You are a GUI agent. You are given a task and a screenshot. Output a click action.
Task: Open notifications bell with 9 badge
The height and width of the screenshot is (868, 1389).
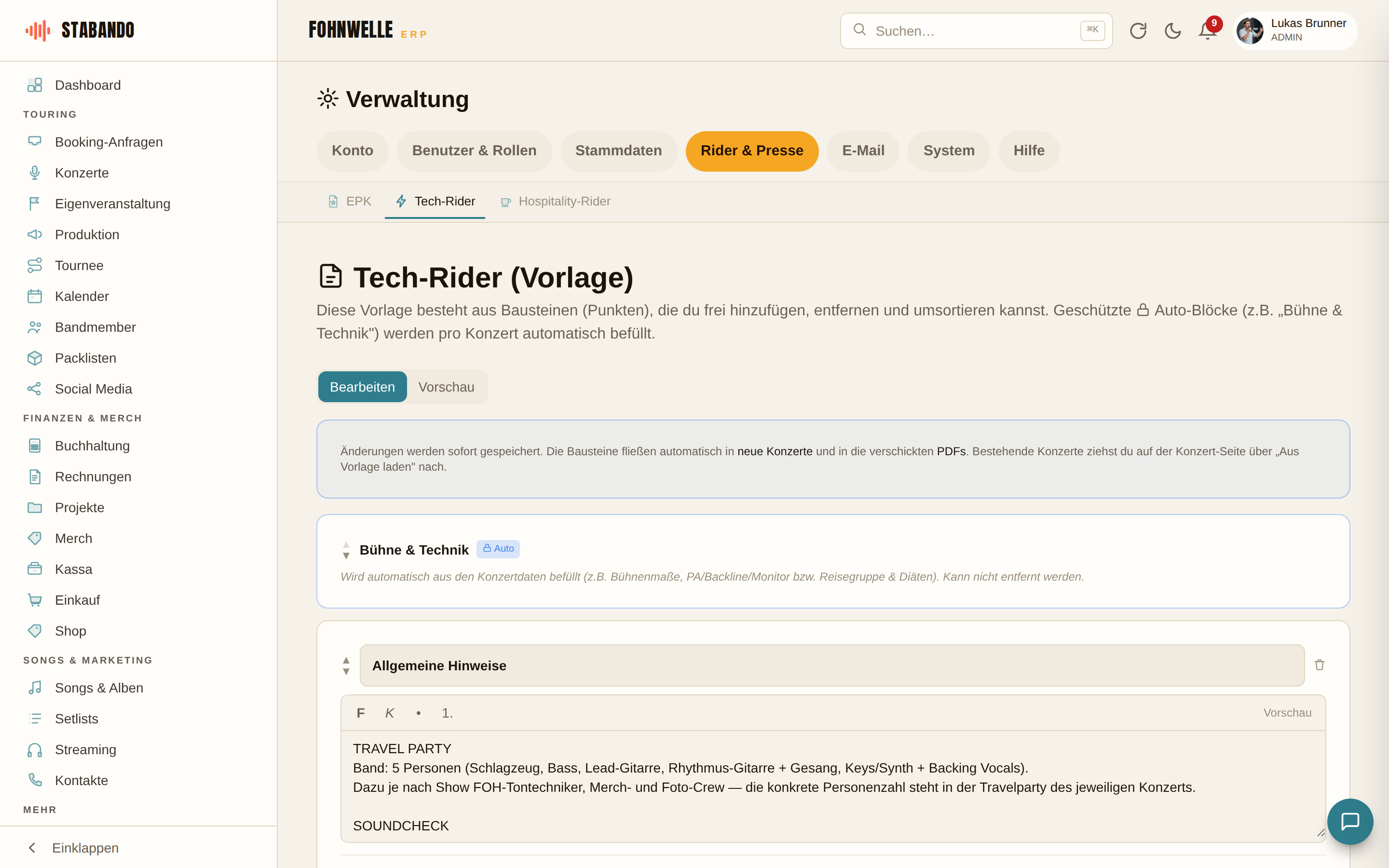(x=1208, y=30)
